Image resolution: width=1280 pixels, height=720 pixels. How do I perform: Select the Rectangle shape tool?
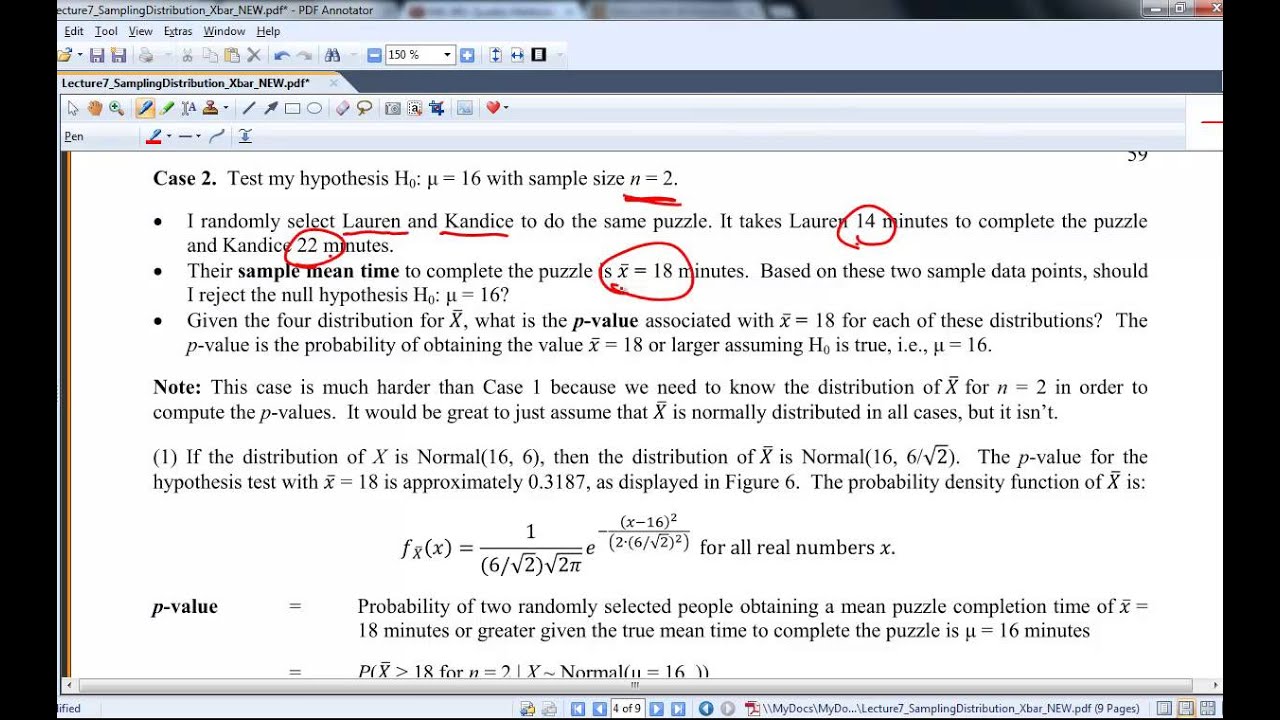(293, 108)
